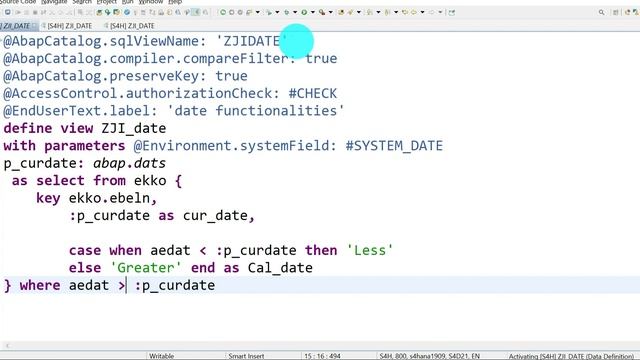The width and height of the screenshot is (640, 360).
Task: Click 'S4H, 800, s4hana1909' system info in status bar
Action: coord(429,356)
